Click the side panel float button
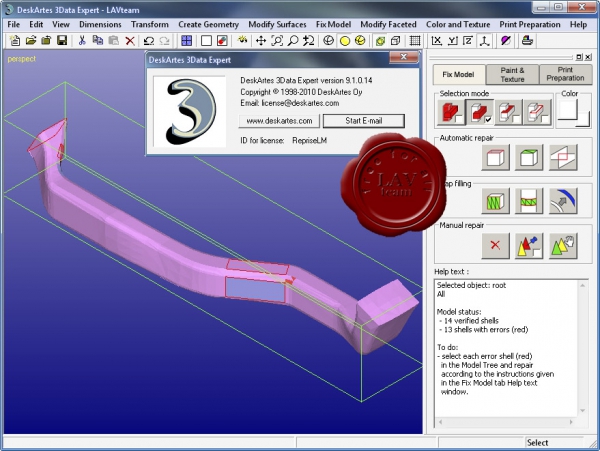600x451 pixels. pyautogui.click(x=579, y=57)
